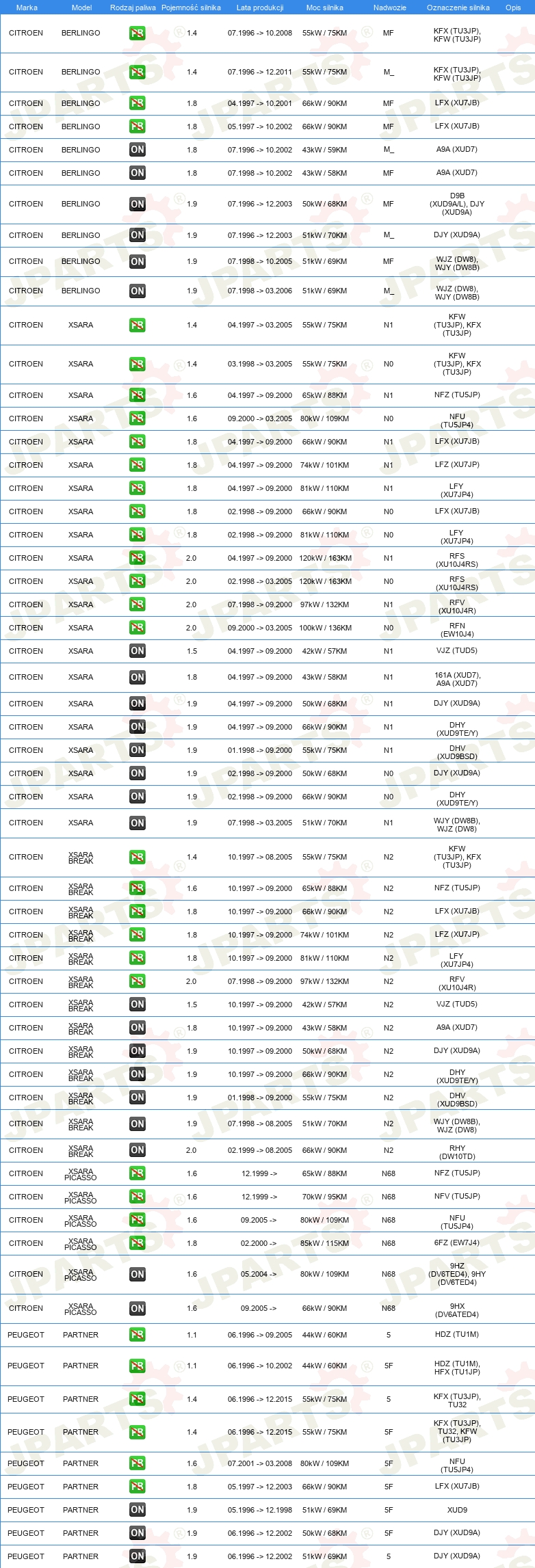Select the 100kW / 136KM power cell
This screenshot has width=535, height=1568.
(x=325, y=628)
